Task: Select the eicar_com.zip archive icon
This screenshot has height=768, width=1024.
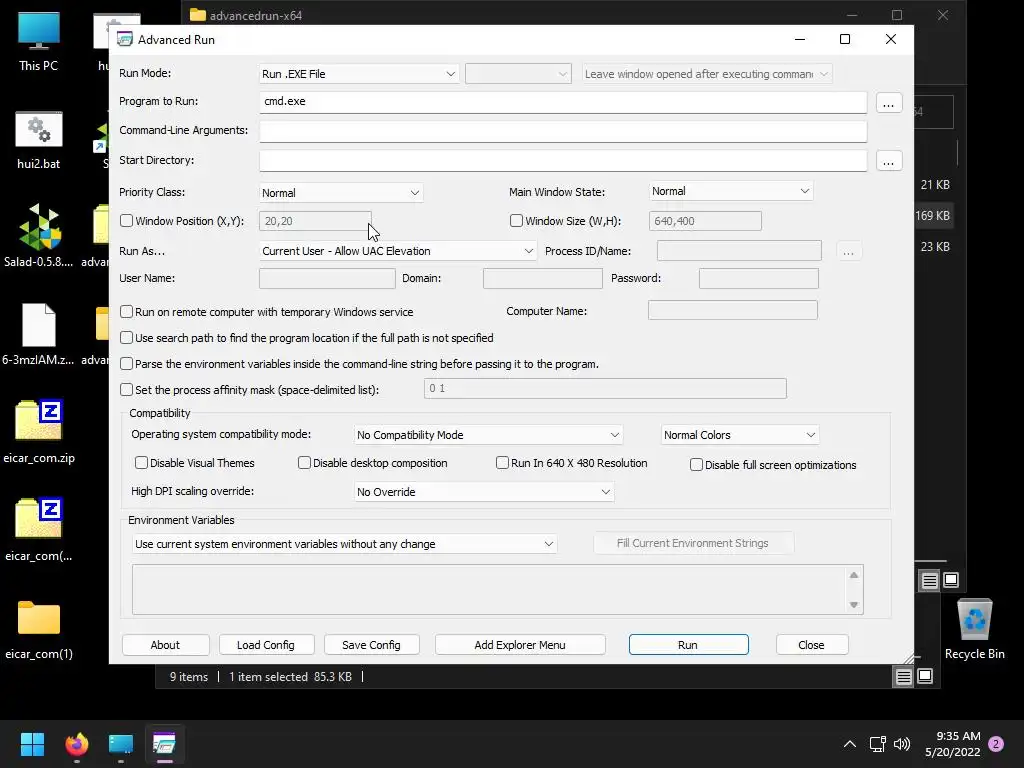Action: pyautogui.click(x=39, y=431)
